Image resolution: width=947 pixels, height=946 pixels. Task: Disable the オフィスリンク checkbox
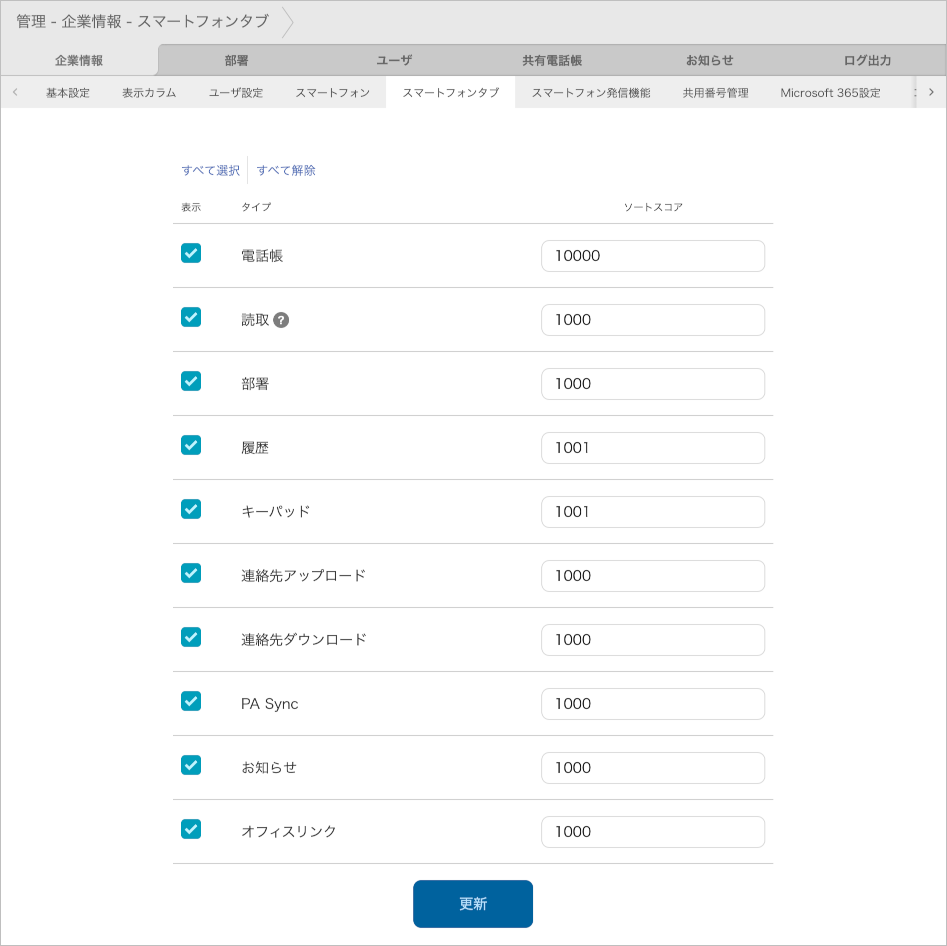190,831
